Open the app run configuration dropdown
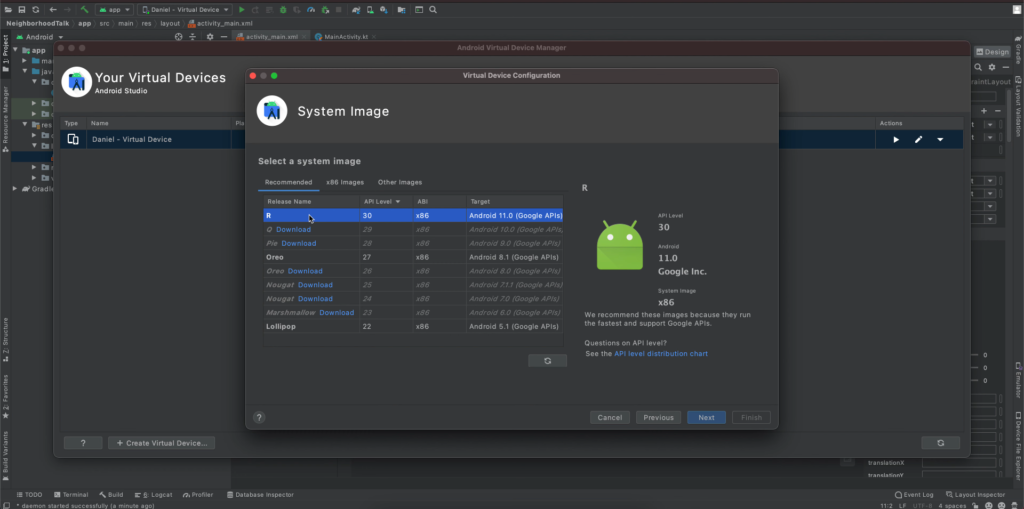This screenshot has width=1024, height=509. click(114, 10)
